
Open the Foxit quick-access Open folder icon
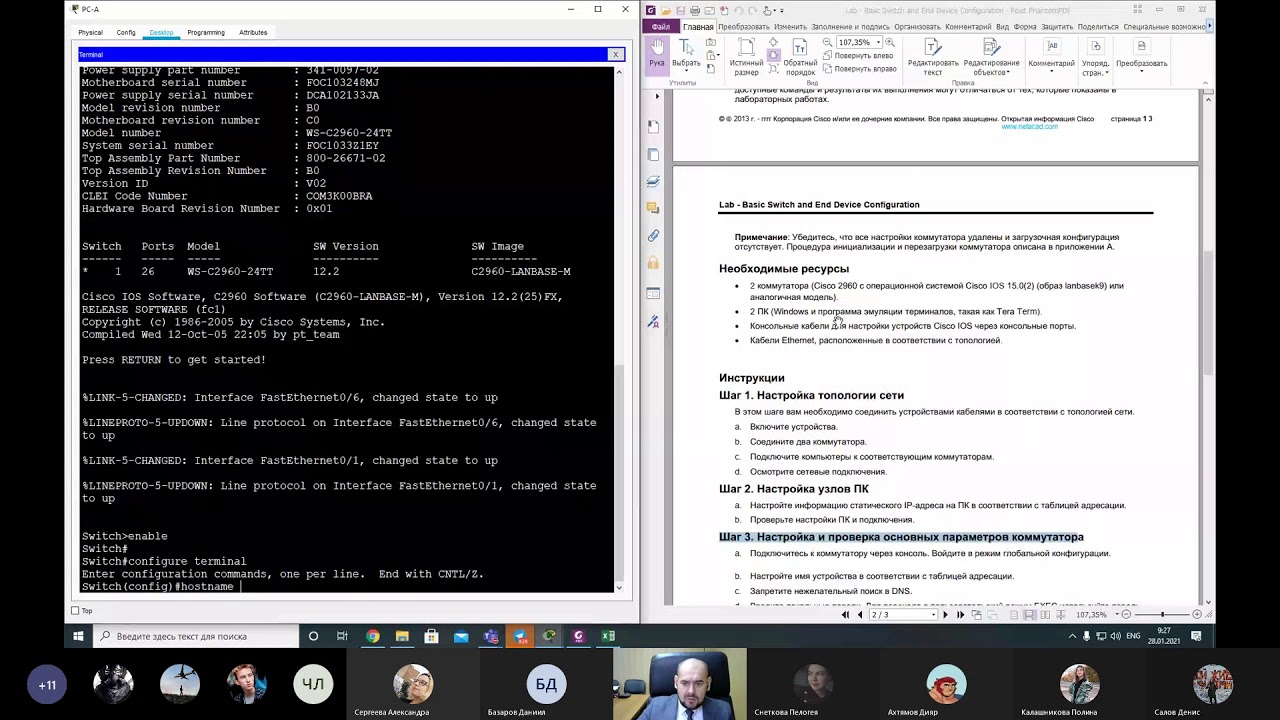[667, 10]
